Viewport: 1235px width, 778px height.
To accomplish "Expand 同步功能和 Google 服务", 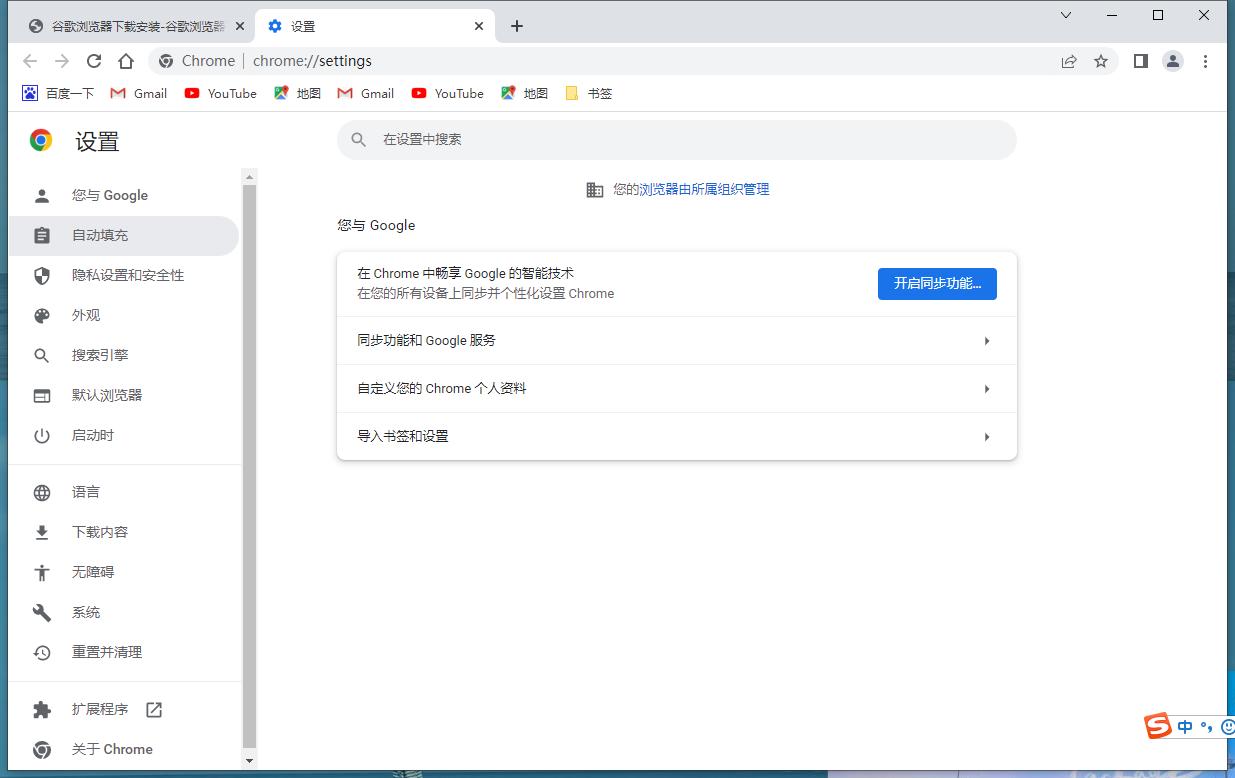I will pyautogui.click(x=676, y=341).
